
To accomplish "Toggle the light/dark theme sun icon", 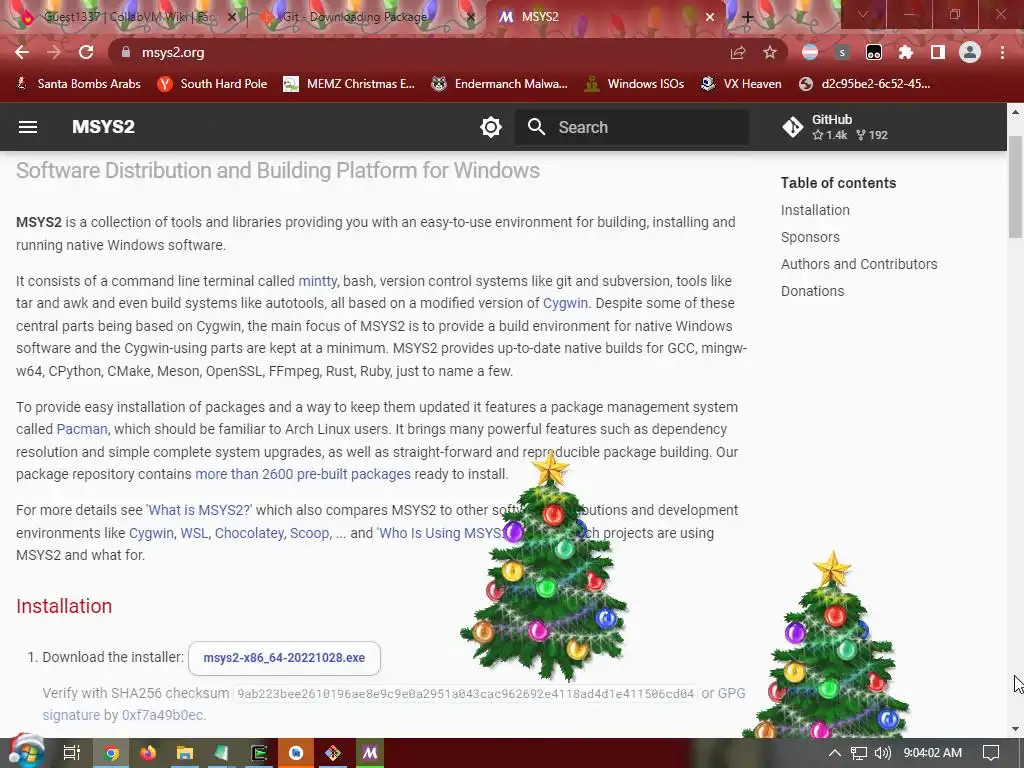I will 490,127.
